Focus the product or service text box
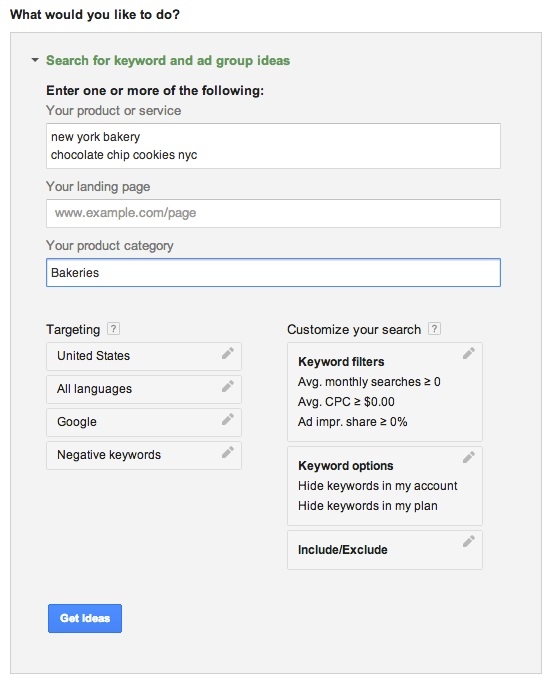Viewport: 556px width, 682px height. [x=273, y=146]
